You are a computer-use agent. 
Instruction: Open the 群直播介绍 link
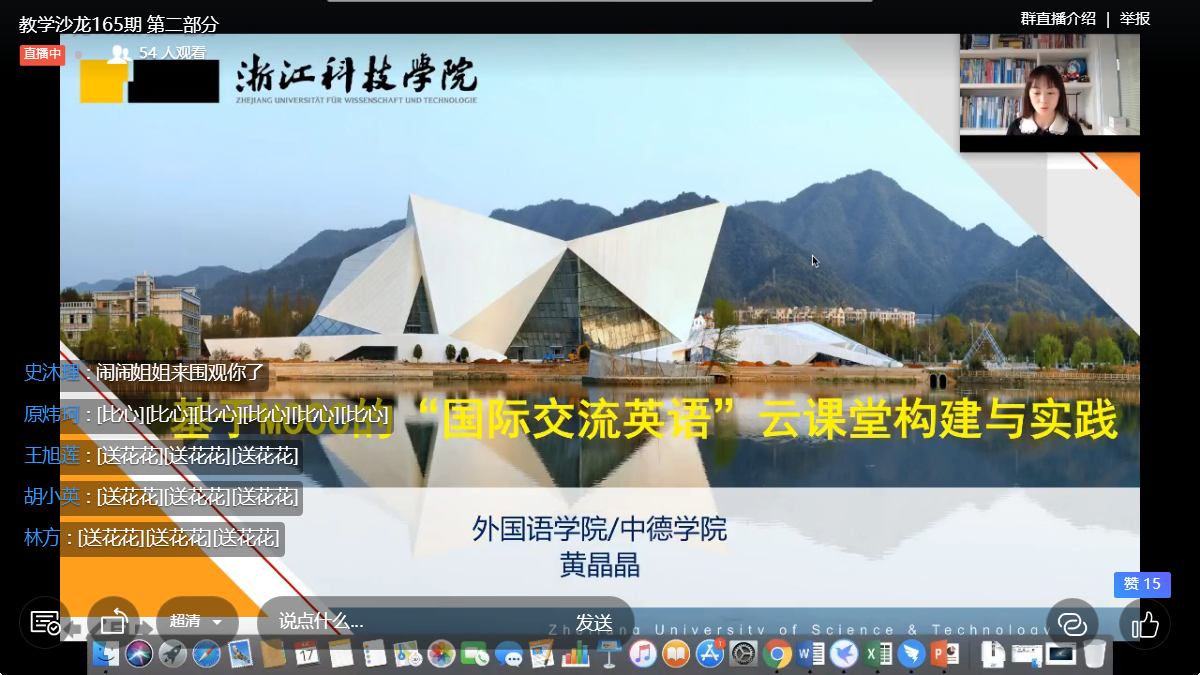1057,19
